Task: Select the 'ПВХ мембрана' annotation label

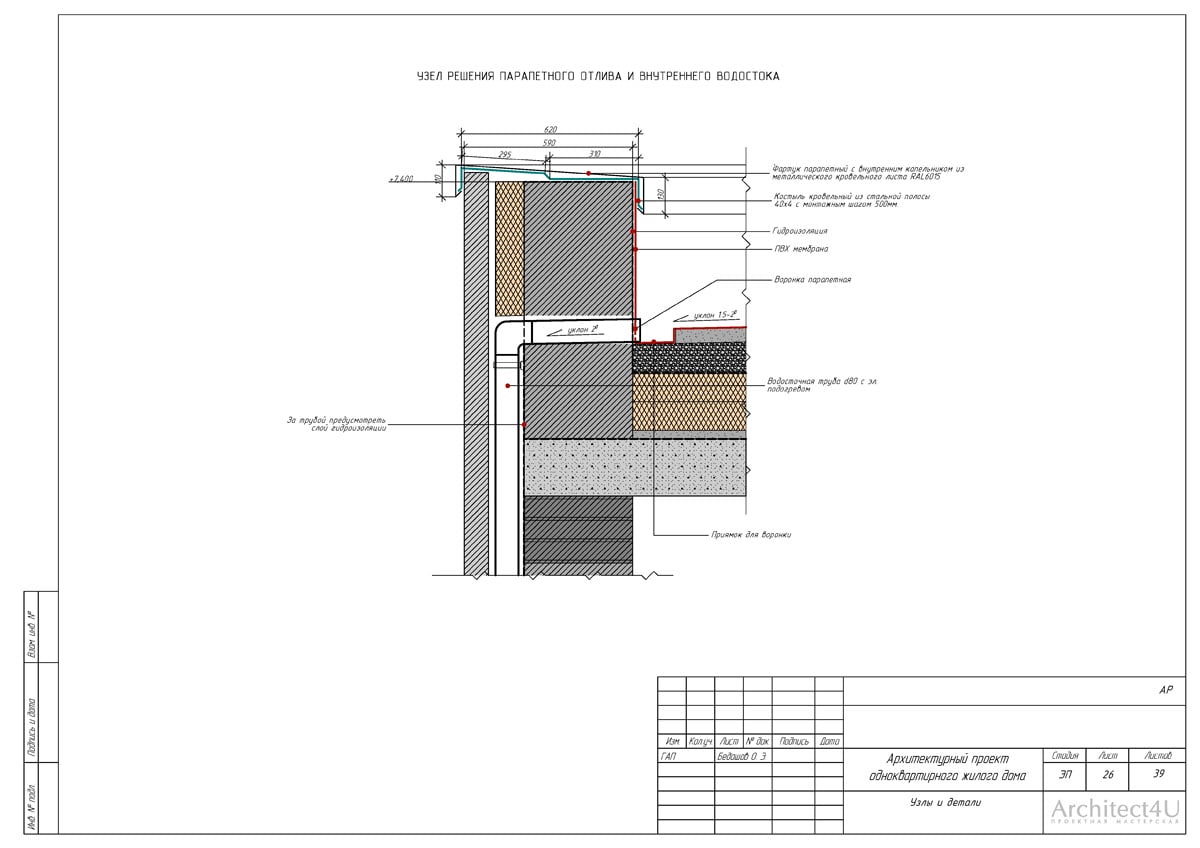Action: (x=800, y=248)
